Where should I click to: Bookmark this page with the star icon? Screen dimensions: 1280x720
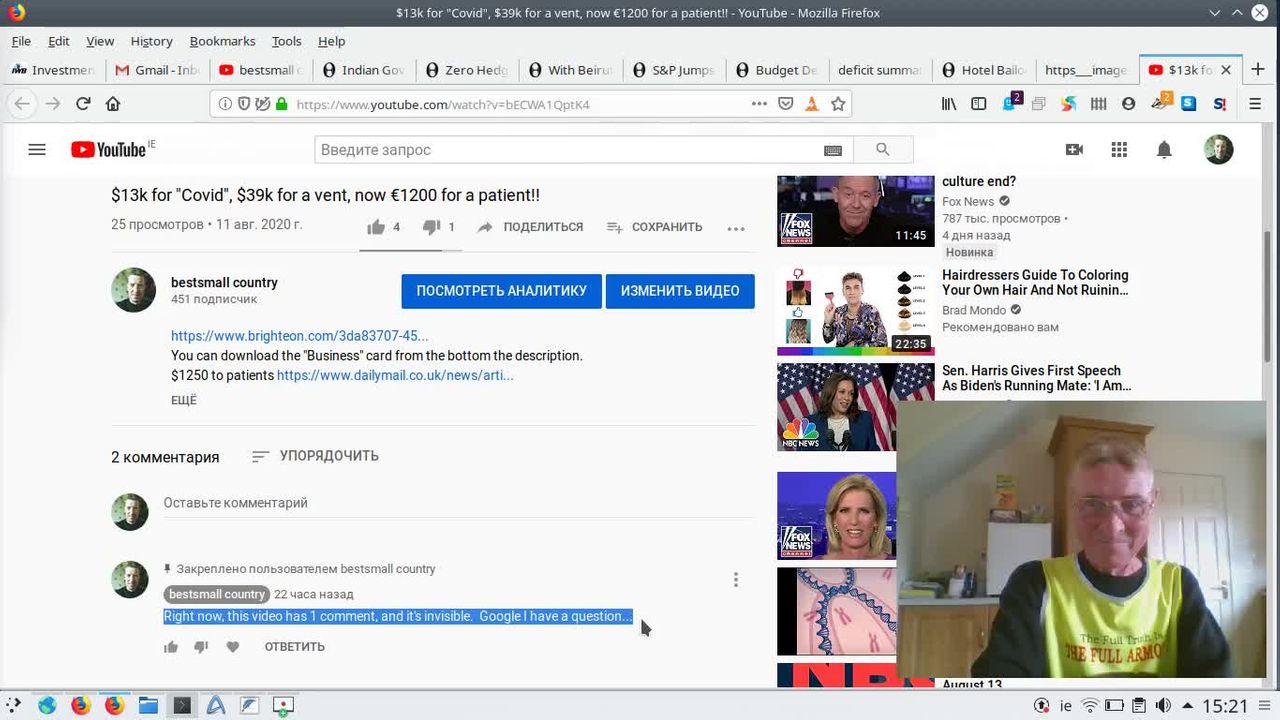tap(838, 104)
